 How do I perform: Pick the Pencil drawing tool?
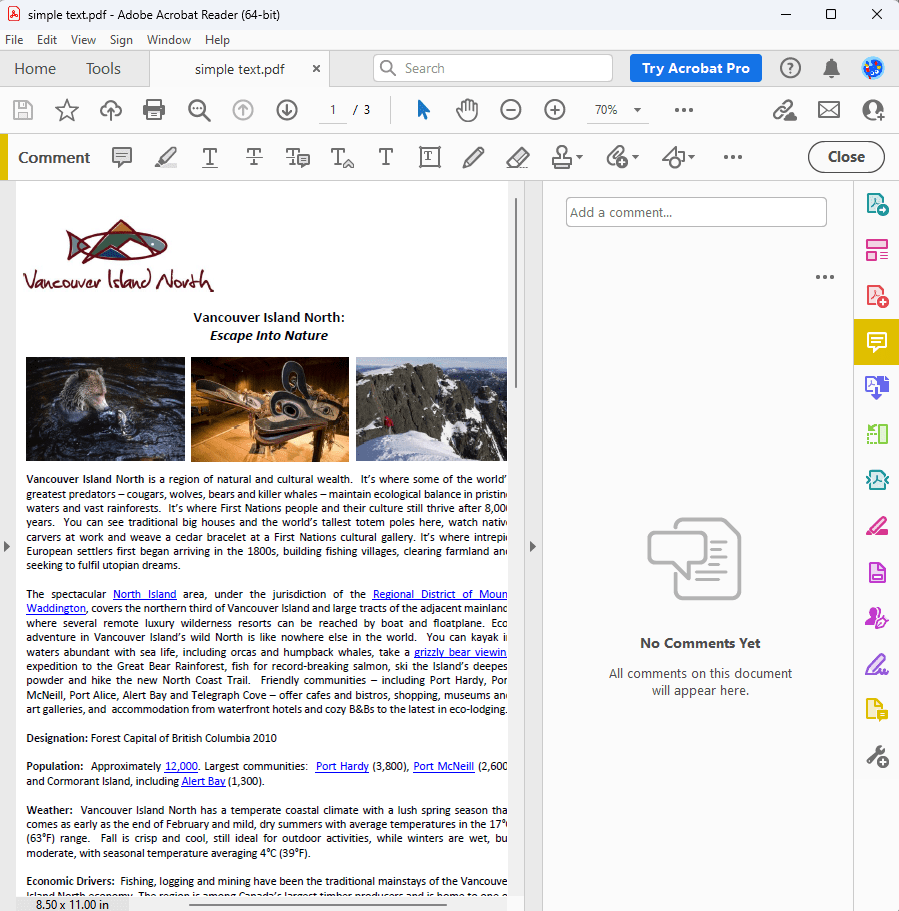point(473,157)
